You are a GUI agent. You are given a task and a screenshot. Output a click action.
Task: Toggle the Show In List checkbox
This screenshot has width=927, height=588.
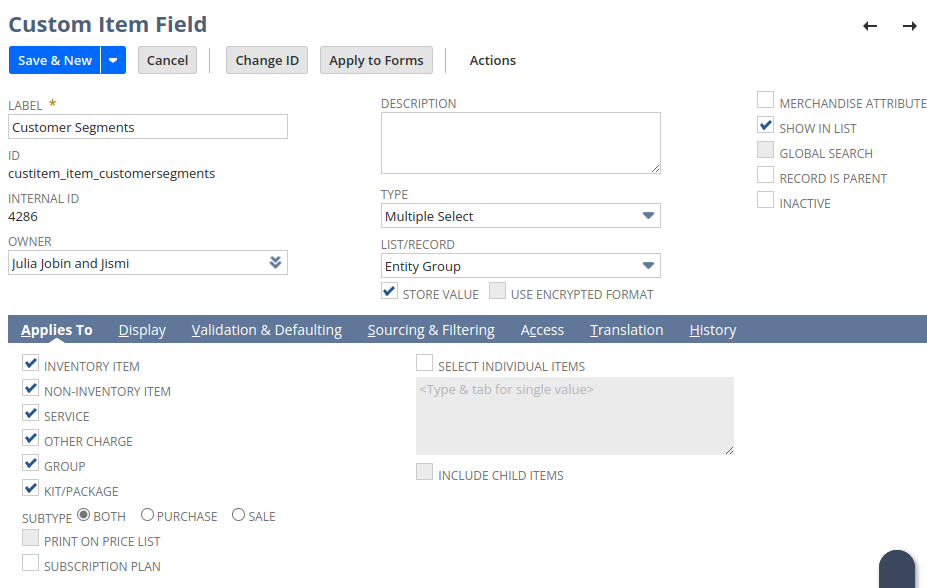coord(765,126)
